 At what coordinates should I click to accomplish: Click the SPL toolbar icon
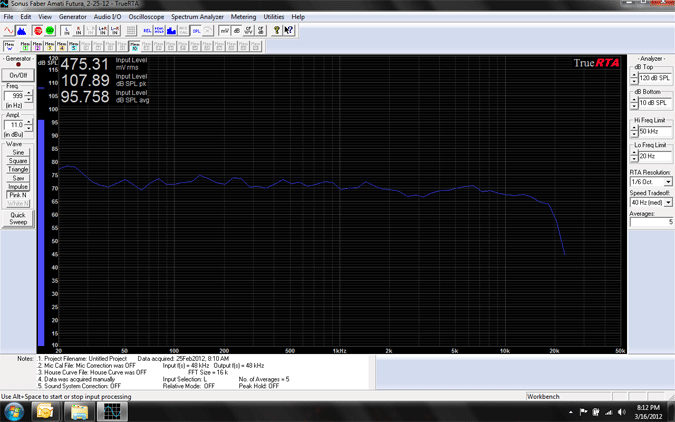(x=196, y=31)
